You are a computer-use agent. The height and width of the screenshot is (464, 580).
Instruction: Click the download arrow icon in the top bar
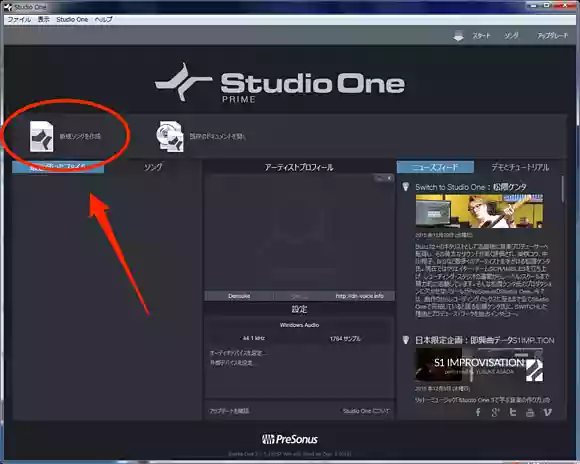(x=458, y=36)
